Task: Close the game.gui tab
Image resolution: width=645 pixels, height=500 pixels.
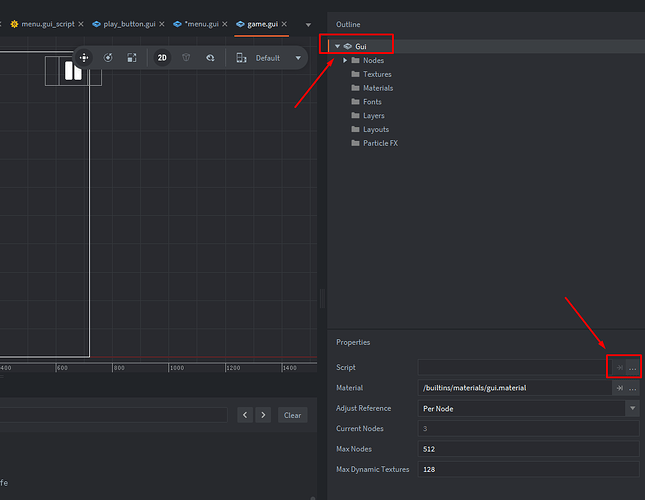Action: click(286, 23)
